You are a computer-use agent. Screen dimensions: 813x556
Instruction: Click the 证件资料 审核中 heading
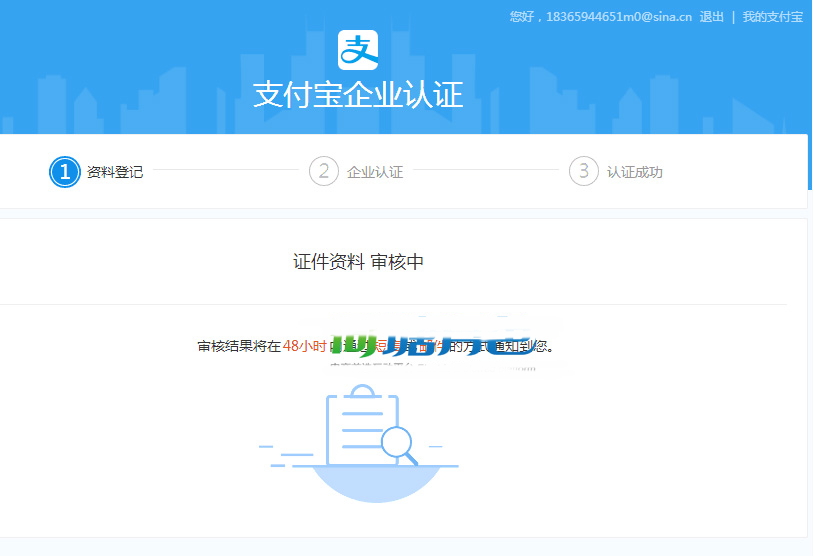(x=358, y=262)
